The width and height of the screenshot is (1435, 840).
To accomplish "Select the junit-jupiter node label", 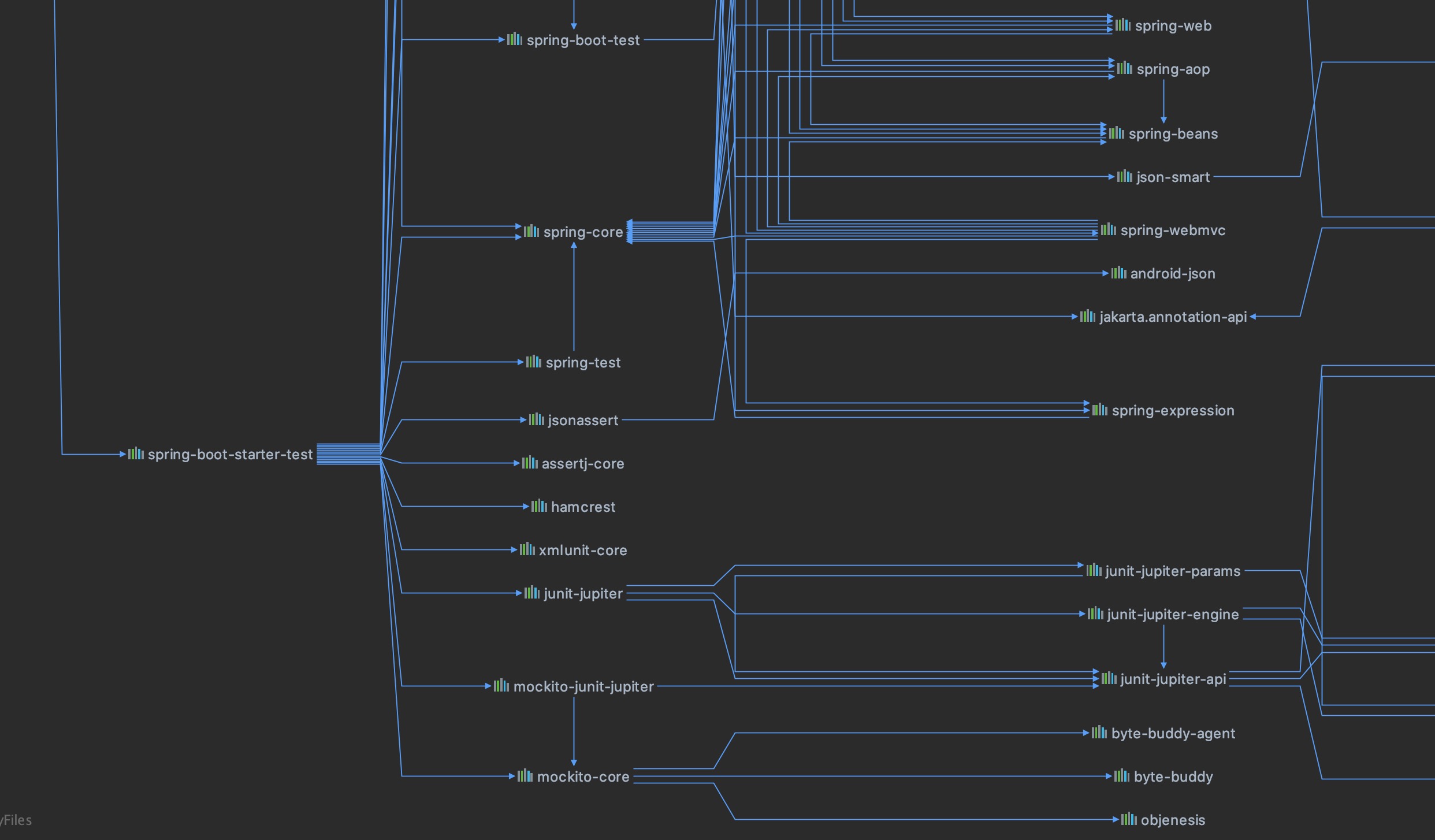I will click(x=583, y=593).
